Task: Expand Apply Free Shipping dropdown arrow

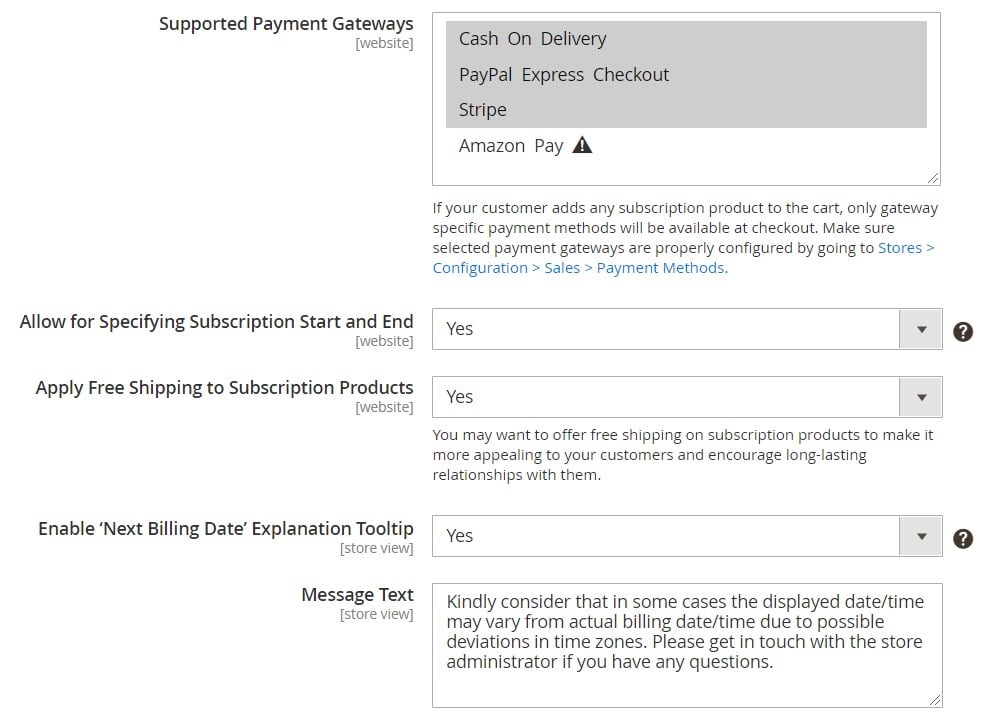Action: tap(921, 397)
